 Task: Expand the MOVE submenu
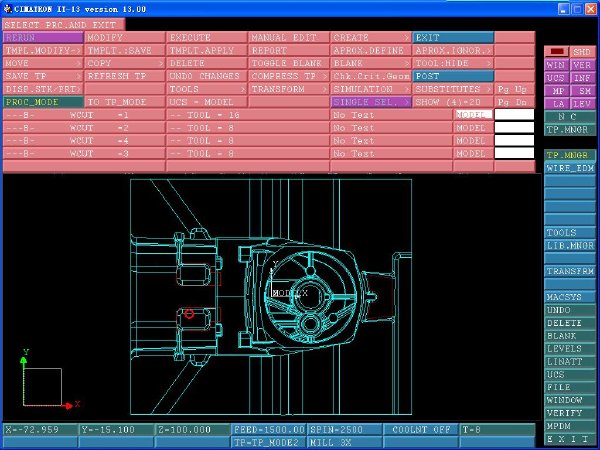(x=43, y=63)
